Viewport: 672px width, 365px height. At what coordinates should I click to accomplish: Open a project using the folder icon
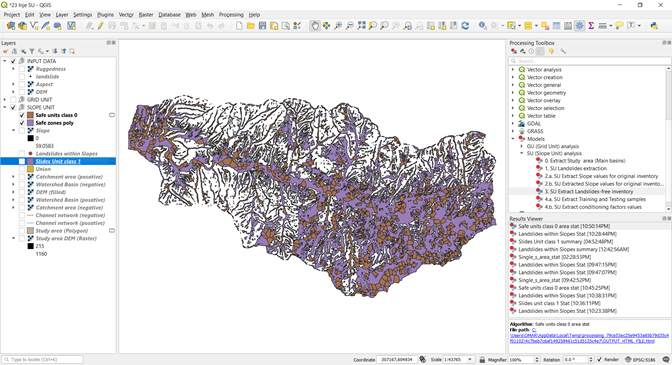(251, 26)
